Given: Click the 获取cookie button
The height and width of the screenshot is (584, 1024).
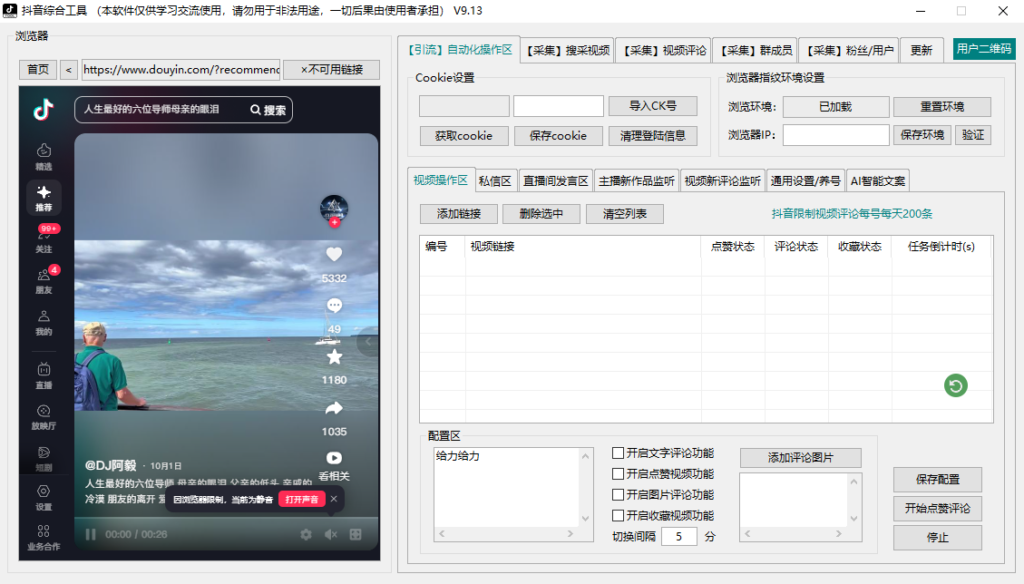Looking at the screenshot, I should pos(464,136).
